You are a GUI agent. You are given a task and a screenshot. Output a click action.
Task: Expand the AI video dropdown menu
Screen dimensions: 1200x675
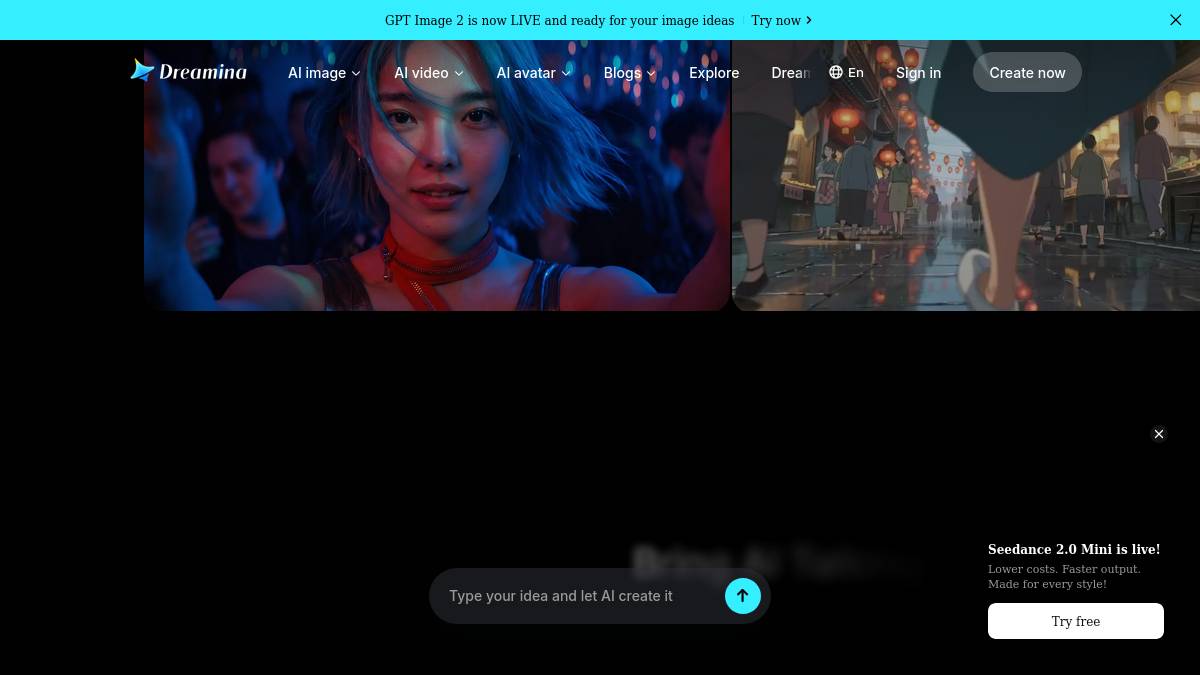point(429,73)
